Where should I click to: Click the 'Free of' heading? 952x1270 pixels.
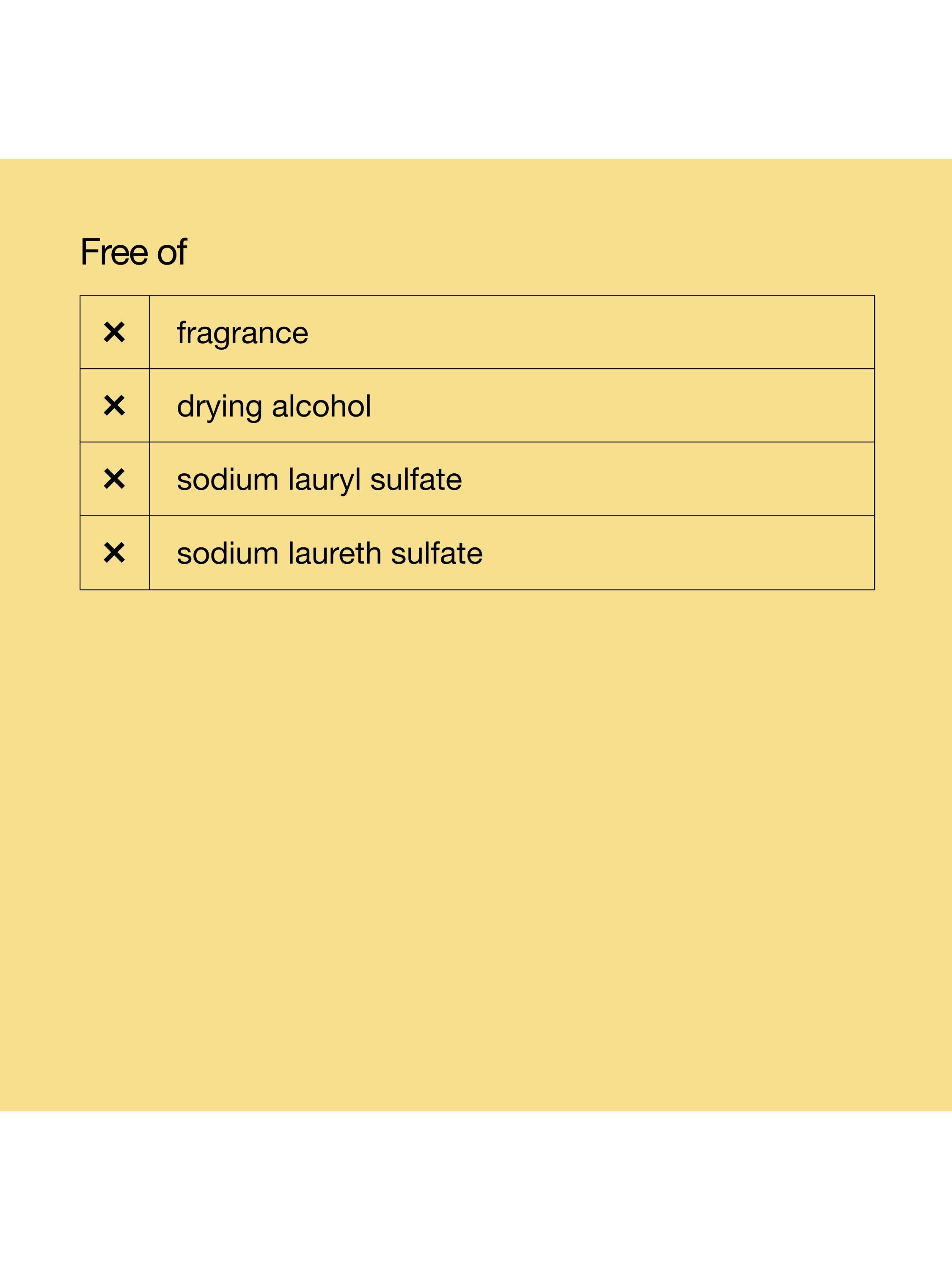pos(133,252)
